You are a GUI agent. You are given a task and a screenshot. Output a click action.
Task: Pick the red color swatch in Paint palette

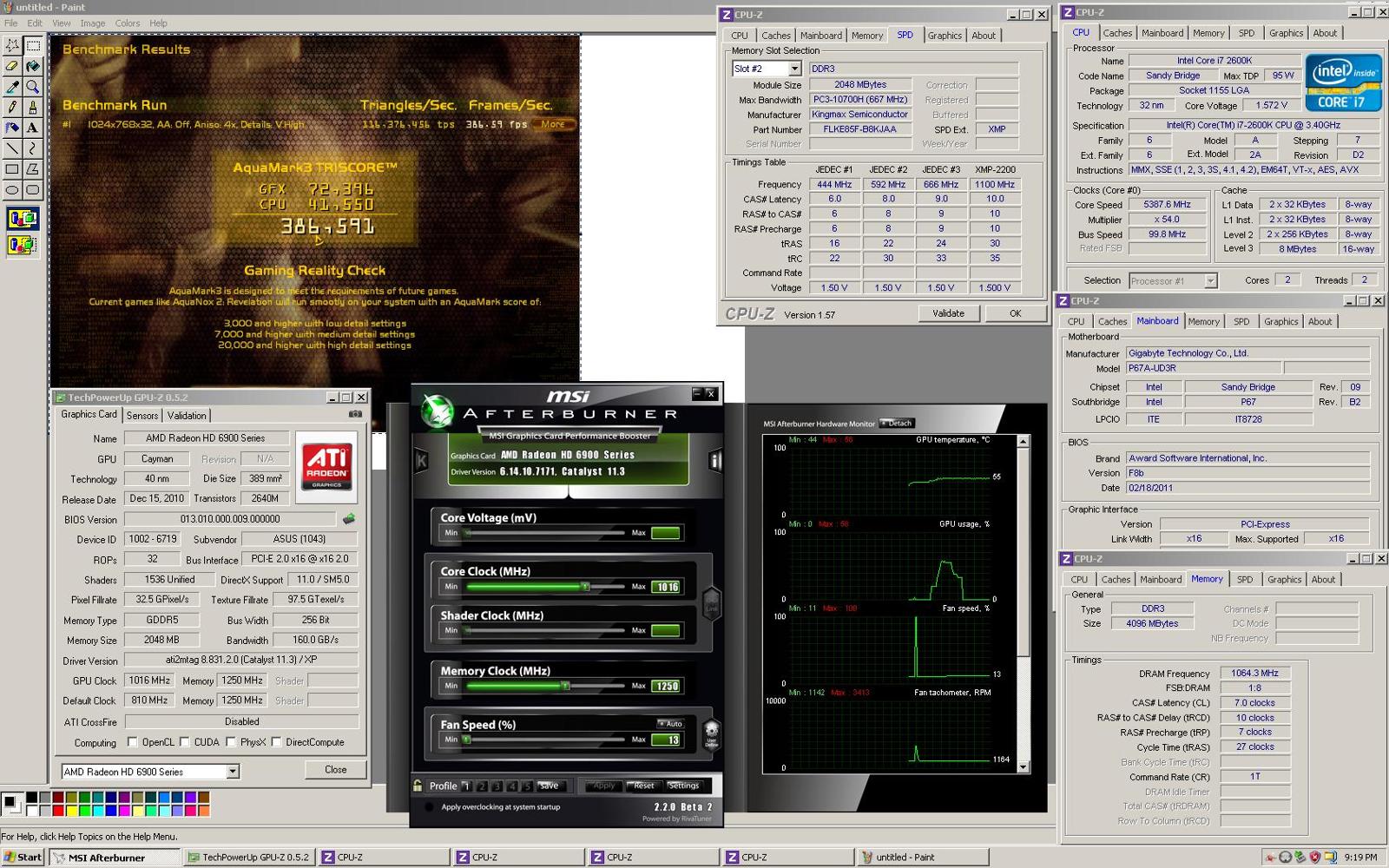tap(58, 811)
